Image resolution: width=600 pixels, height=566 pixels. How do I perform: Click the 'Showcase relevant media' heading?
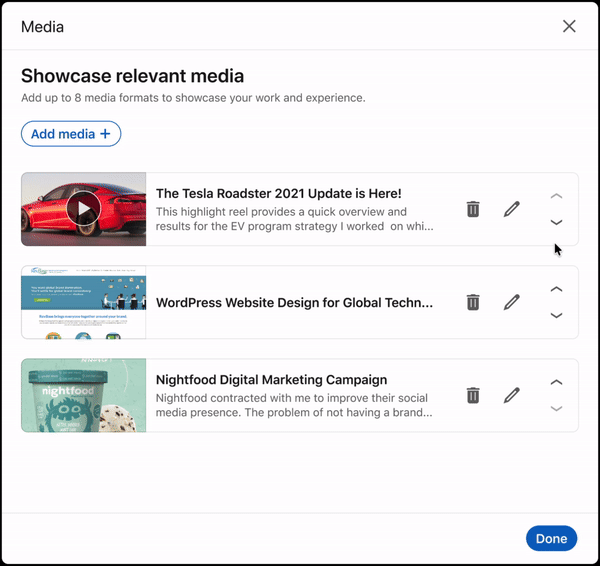(x=132, y=75)
